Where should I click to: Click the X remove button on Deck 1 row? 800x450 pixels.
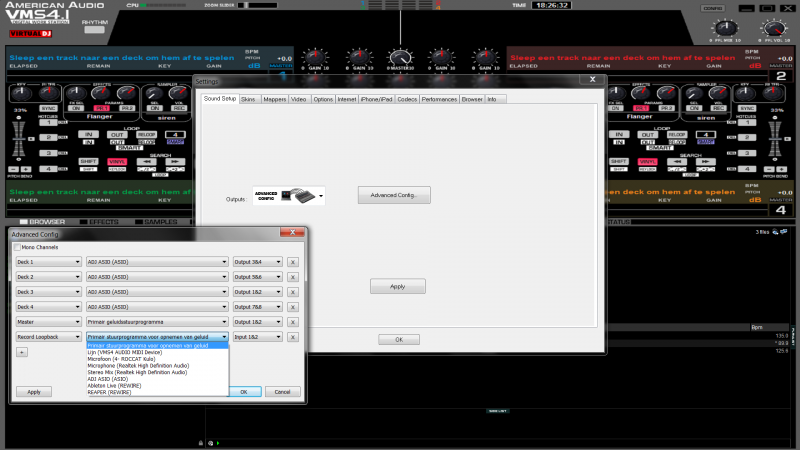(293, 262)
